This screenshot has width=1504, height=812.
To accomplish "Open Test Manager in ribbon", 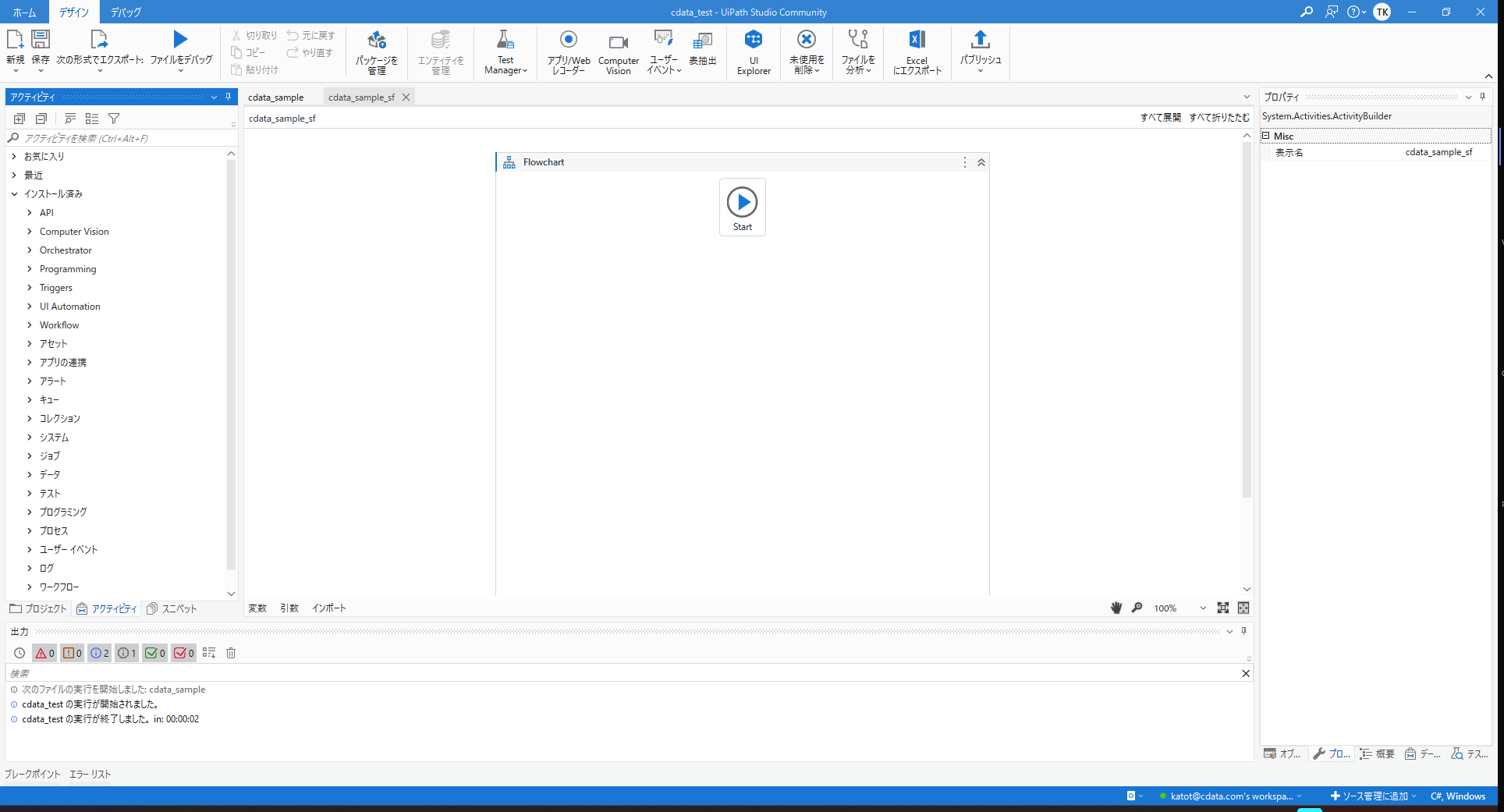I will (505, 51).
